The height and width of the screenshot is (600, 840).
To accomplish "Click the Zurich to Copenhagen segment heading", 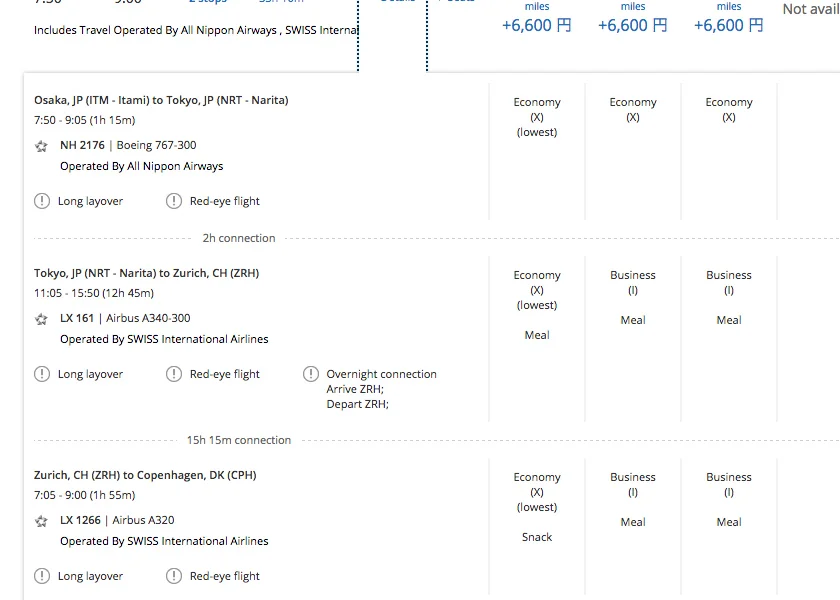I will pyautogui.click(x=145, y=475).
